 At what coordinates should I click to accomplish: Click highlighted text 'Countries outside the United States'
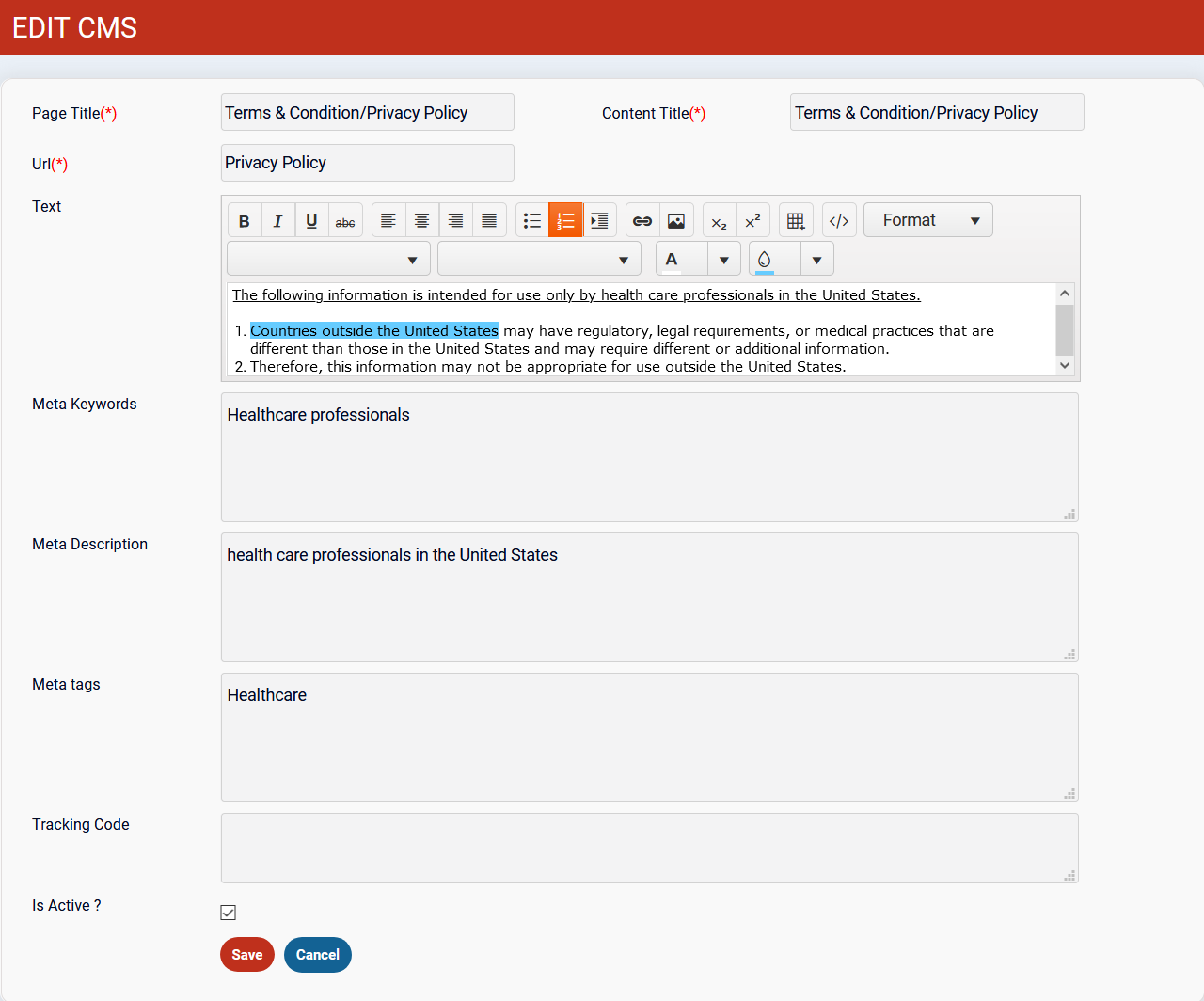coord(374,331)
